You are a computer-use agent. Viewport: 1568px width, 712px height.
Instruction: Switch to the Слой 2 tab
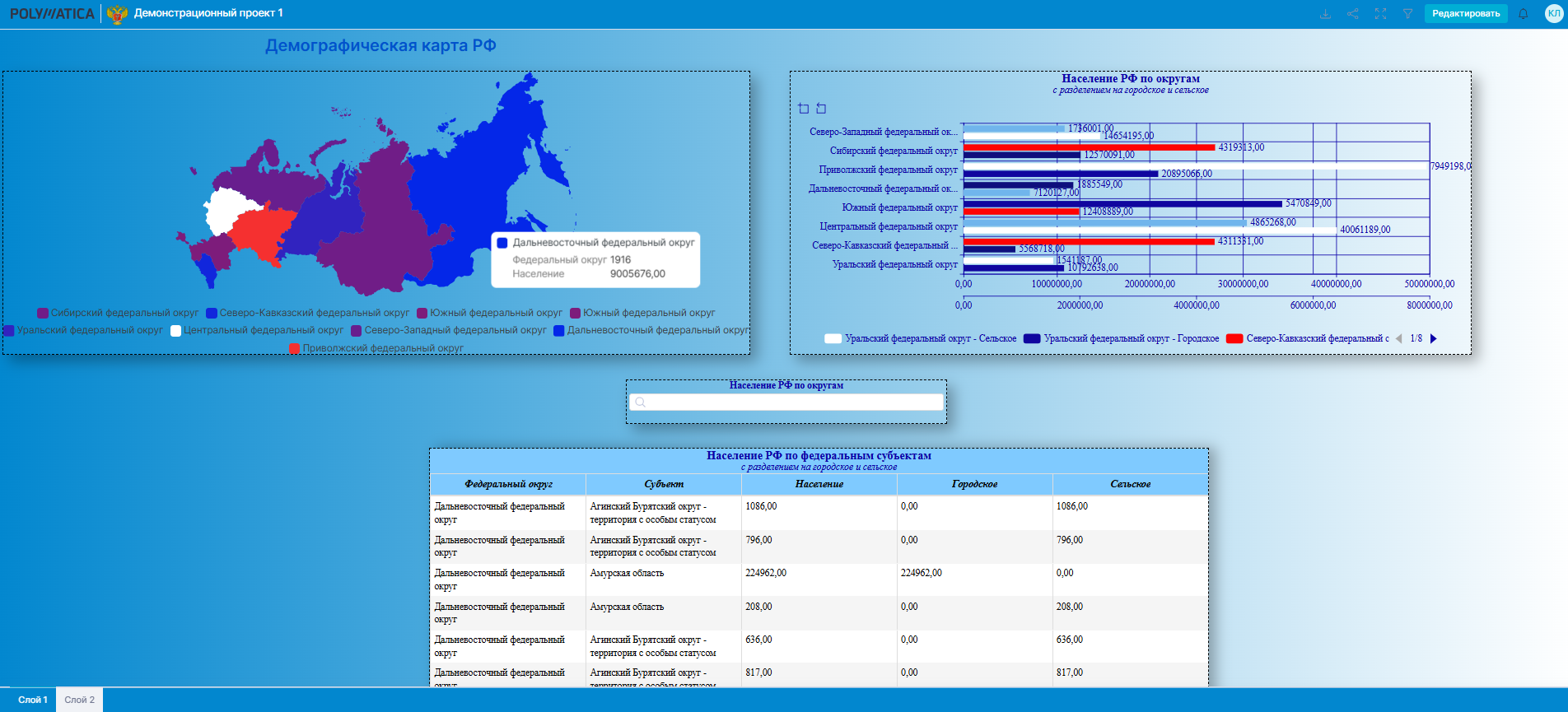[79, 700]
